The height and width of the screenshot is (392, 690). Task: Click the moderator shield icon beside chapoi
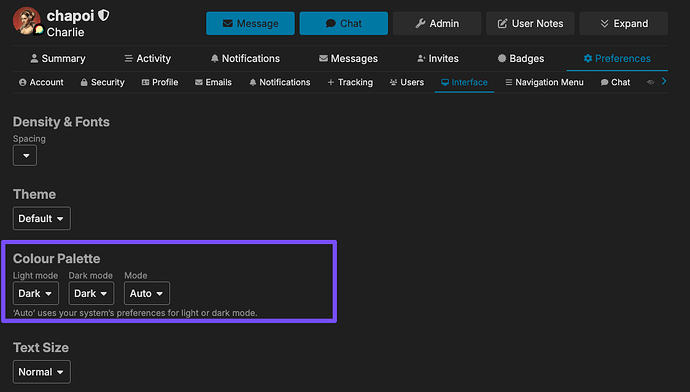104,15
